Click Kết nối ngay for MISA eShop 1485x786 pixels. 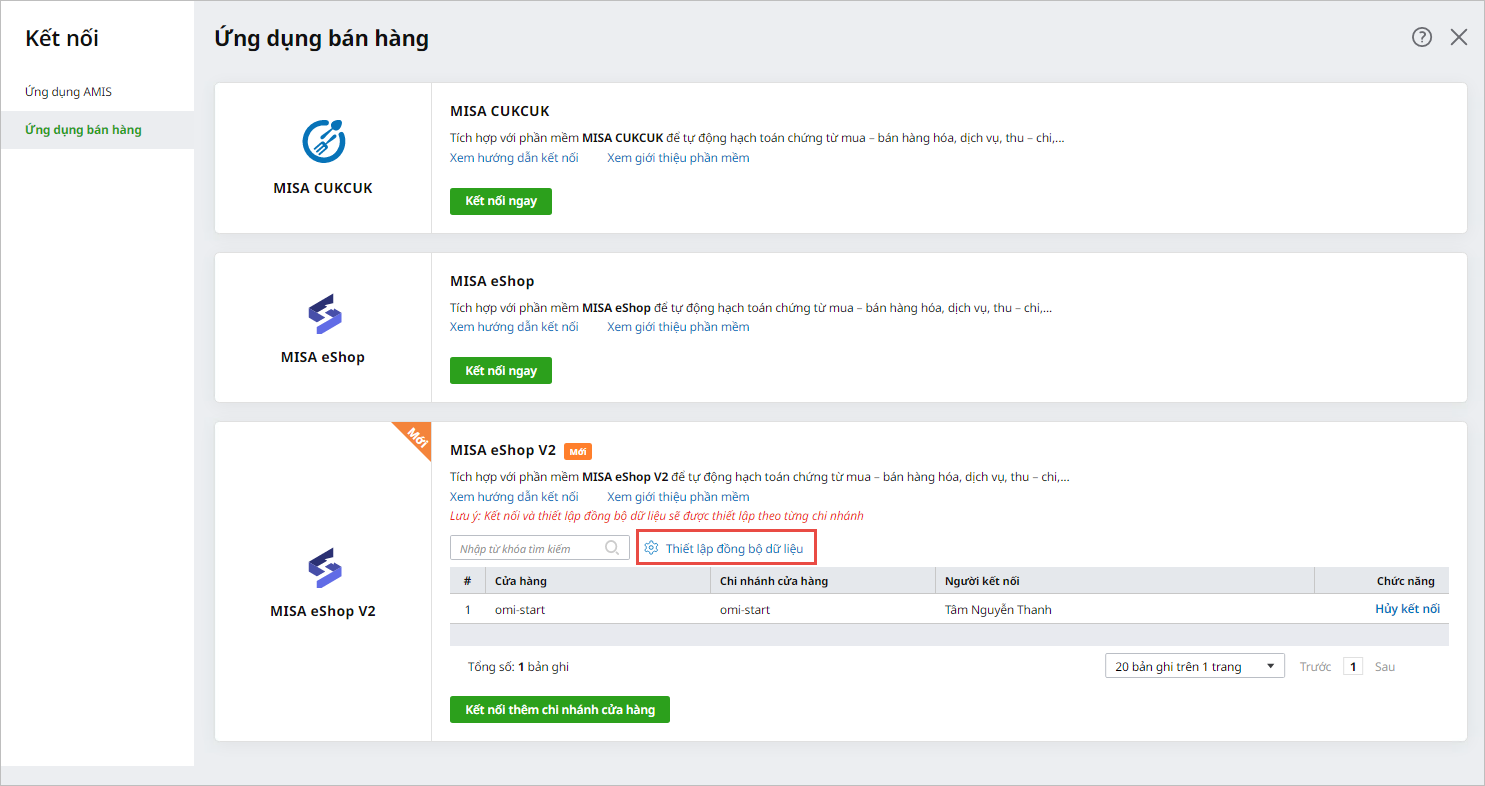(501, 371)
